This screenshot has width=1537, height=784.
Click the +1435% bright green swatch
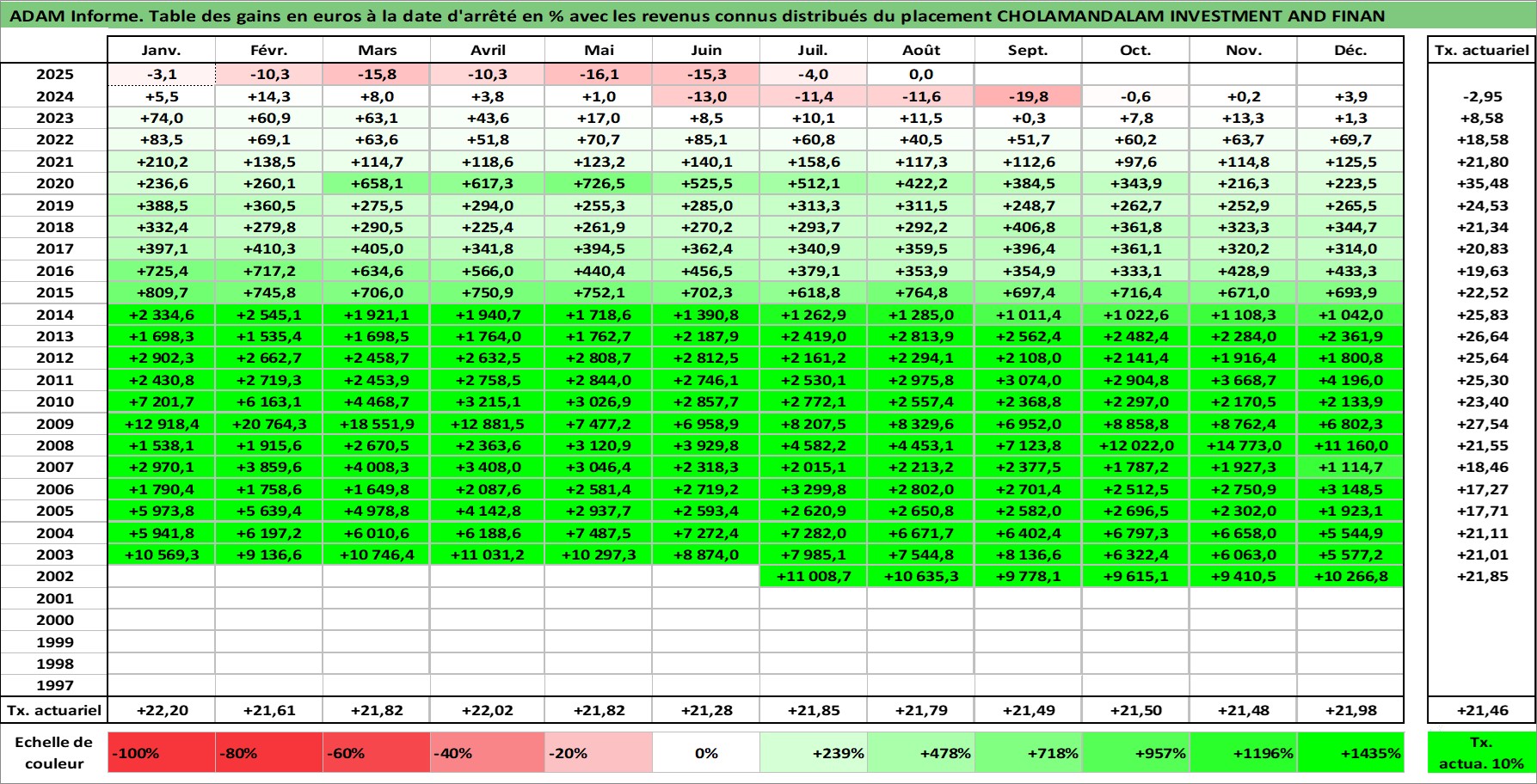(1350, 752)
